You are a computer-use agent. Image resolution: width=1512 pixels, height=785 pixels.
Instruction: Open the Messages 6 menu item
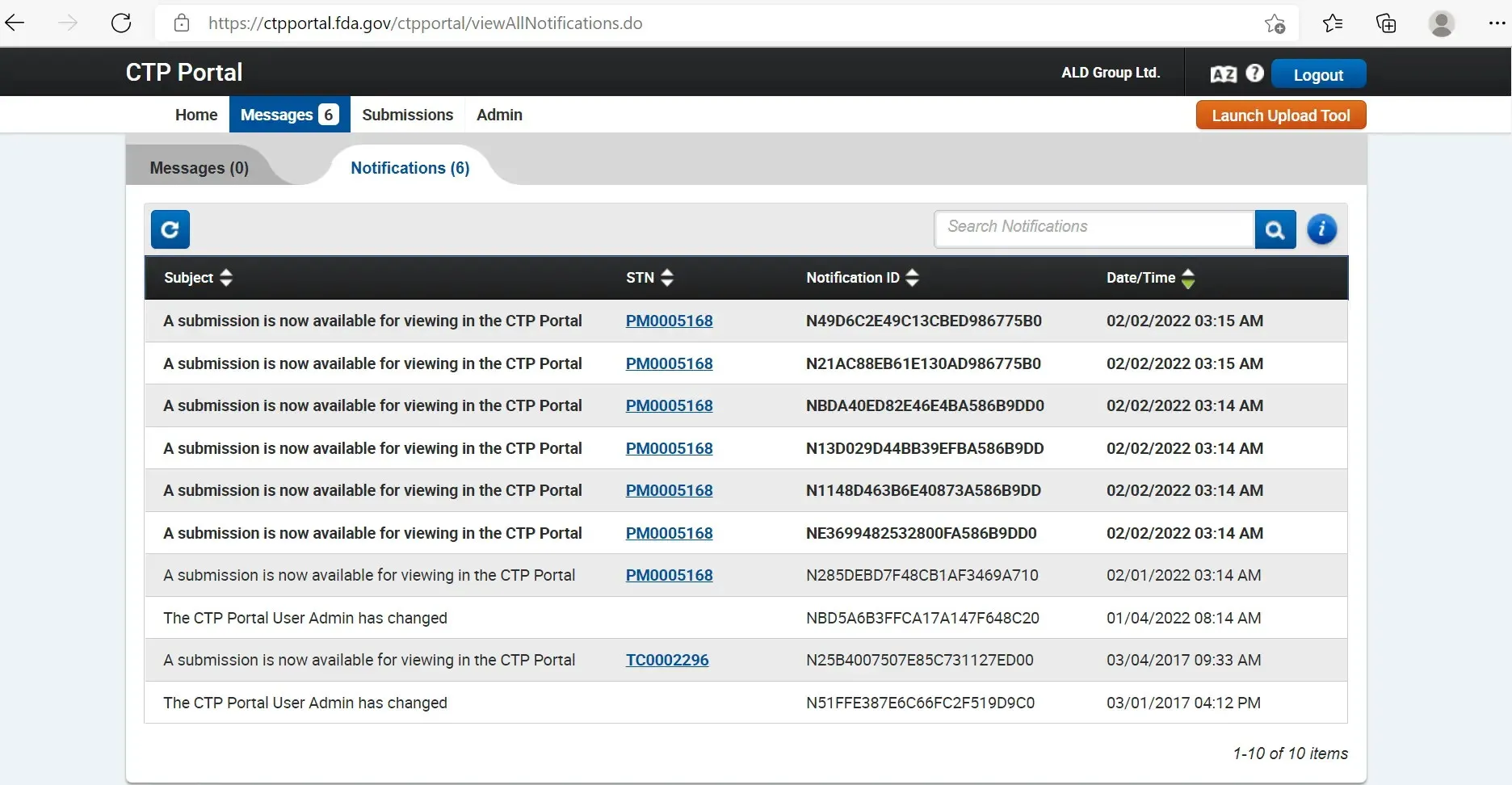290,115
